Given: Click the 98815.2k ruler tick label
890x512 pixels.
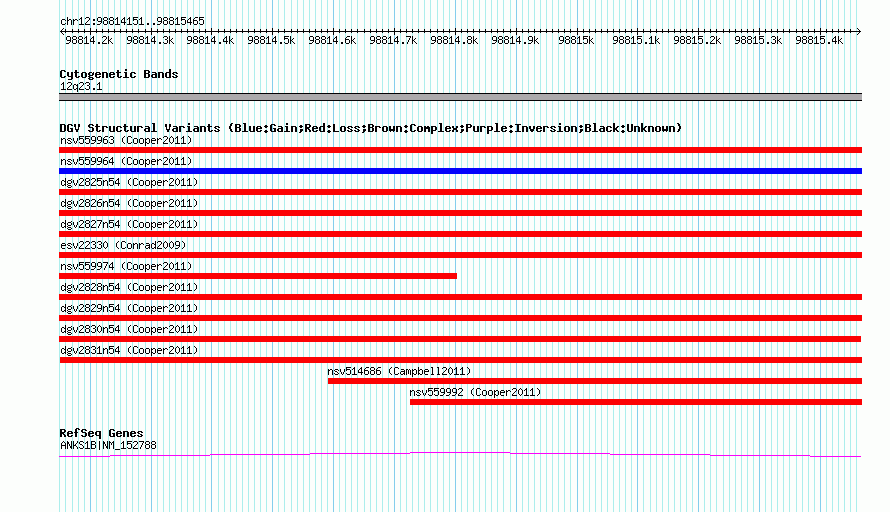Looking at the screenshot, I should tap(697, 41).
